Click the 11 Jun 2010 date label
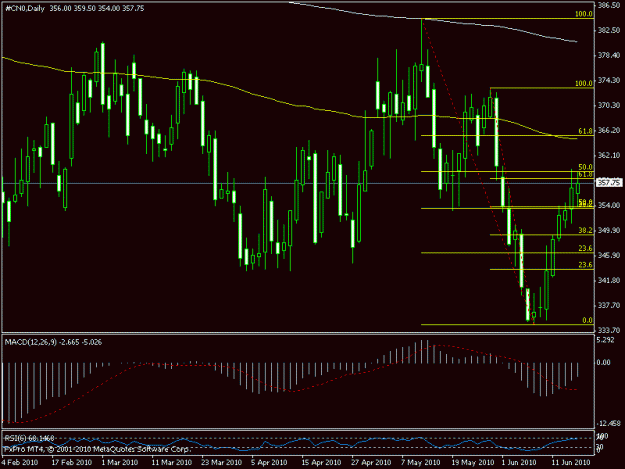 click(571, 462)
